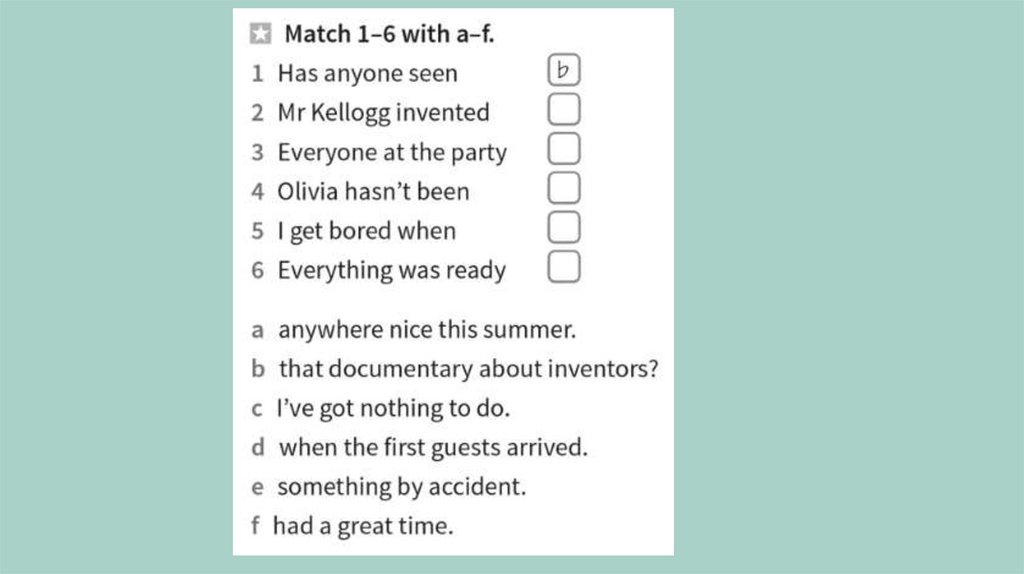Screen dimensions: 1024x574
Task: Select sentence start 'Olivia hasn't been'
Action: 373,191
